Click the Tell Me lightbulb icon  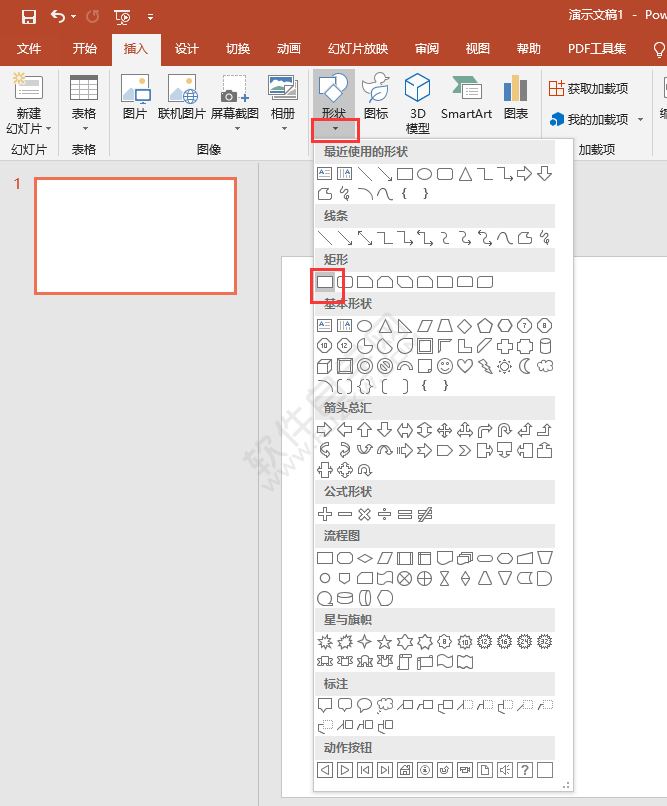[x=659, y=50]
